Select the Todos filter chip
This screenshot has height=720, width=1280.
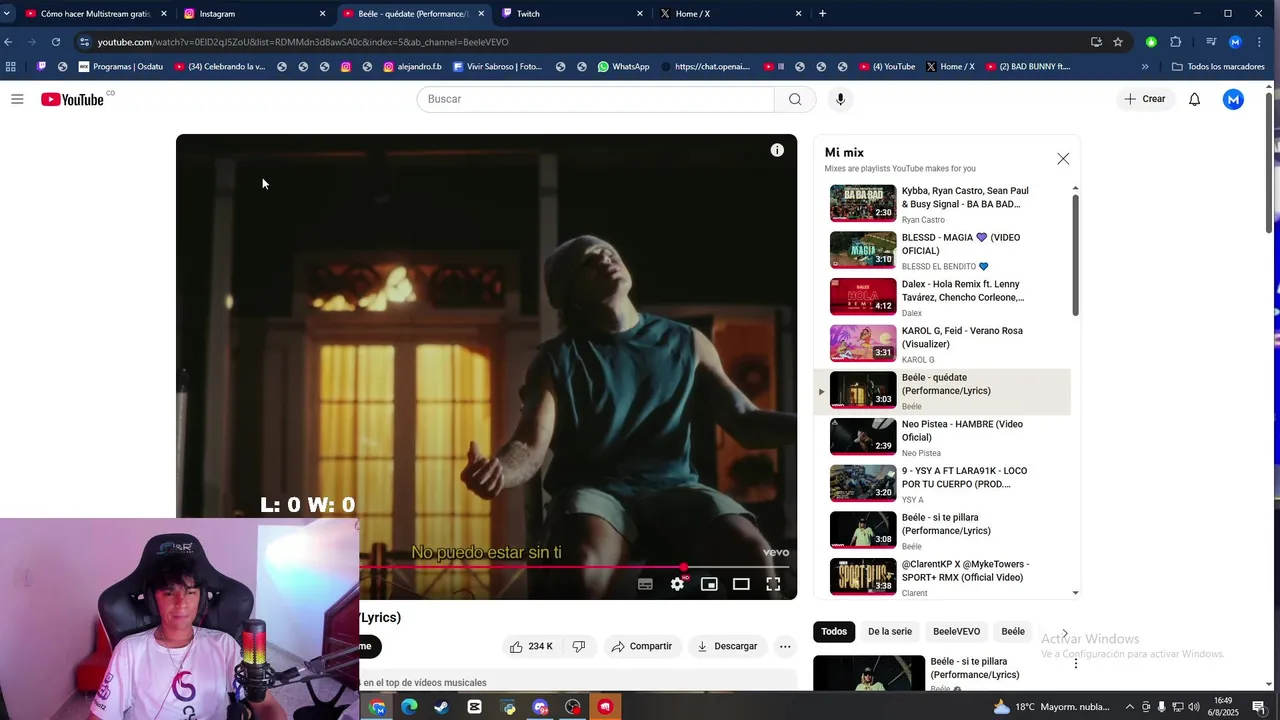tap(834, 631)
